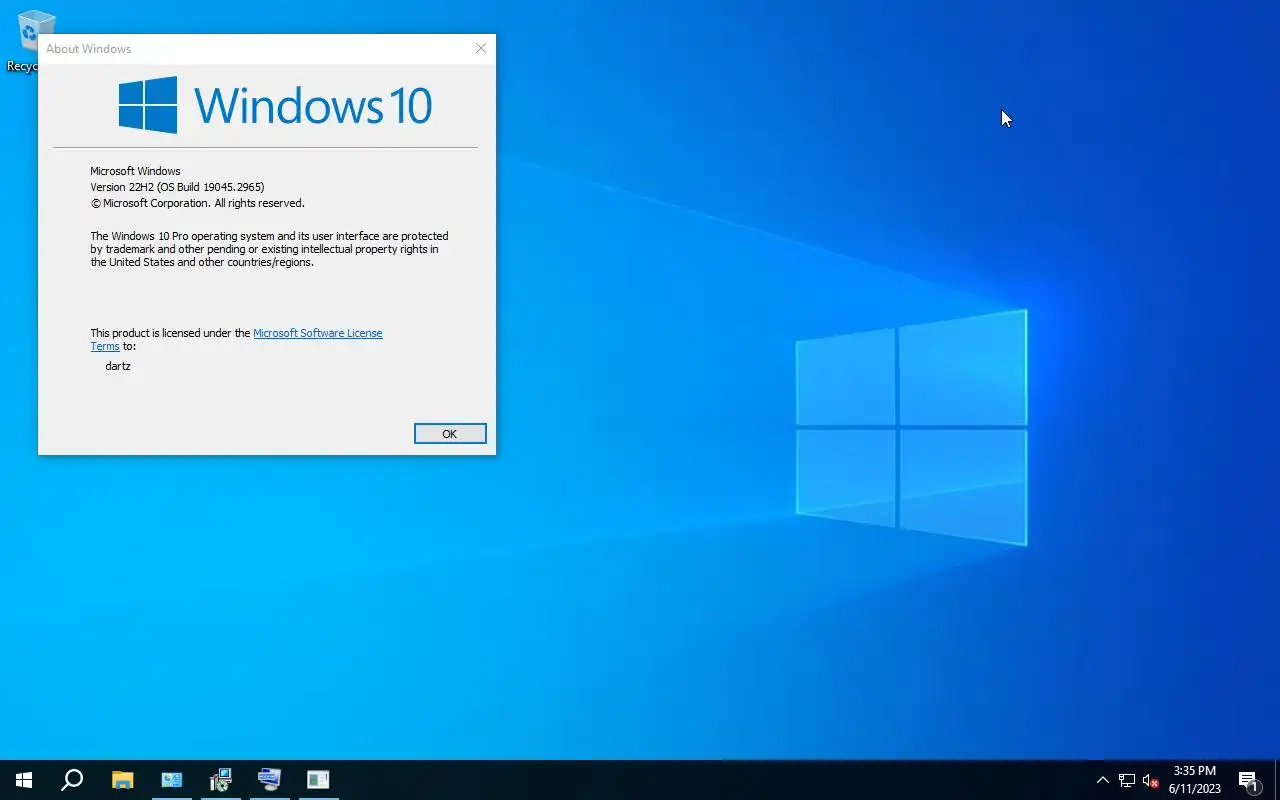The image size is (1280, 800).
Task: Open taskbar Search magnifier
Action: pyautogui.click(x=72, y=780)
